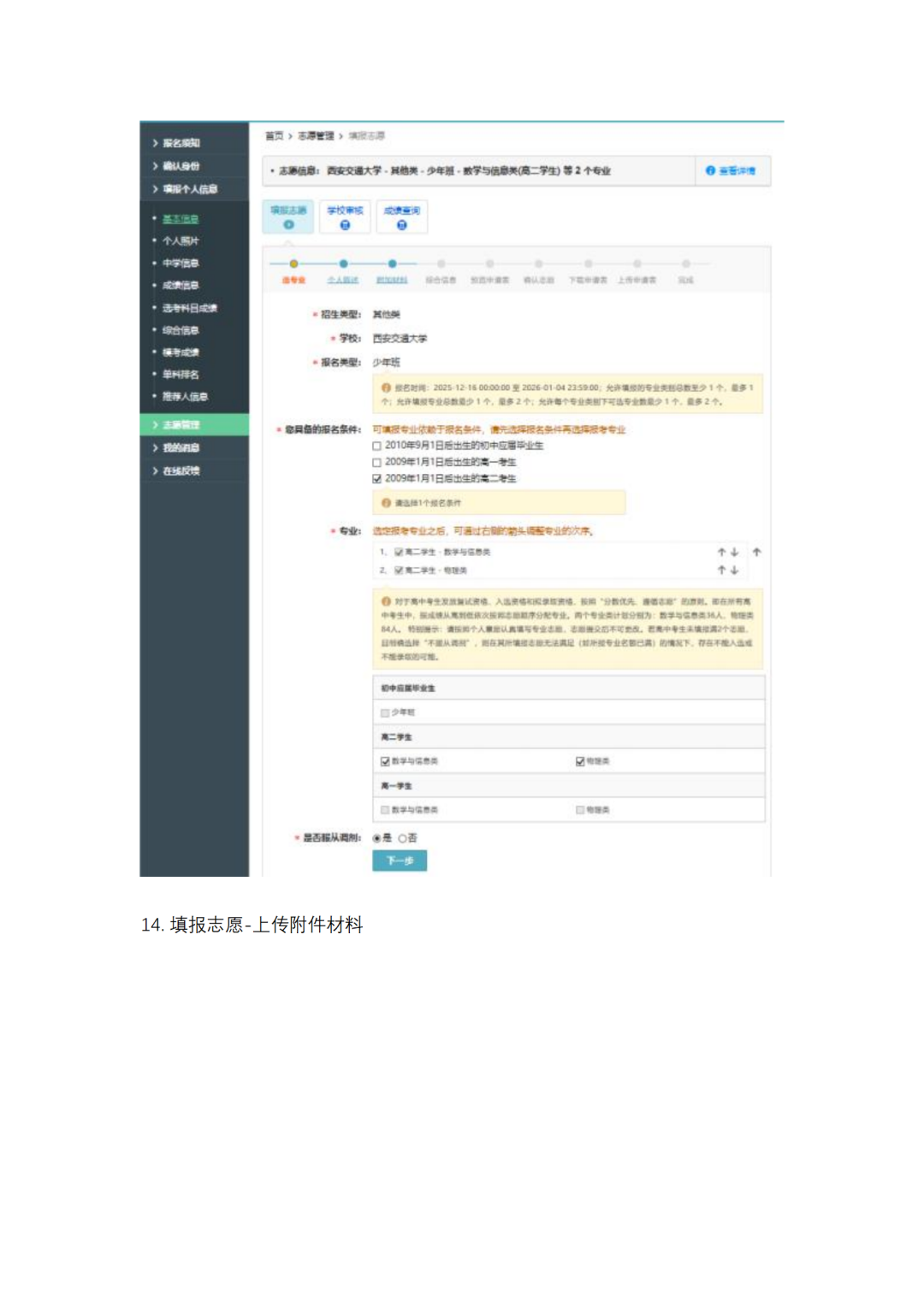
Task: Uncheck the 高二学生 物理类 checkbox
Action: pos(579,760)
